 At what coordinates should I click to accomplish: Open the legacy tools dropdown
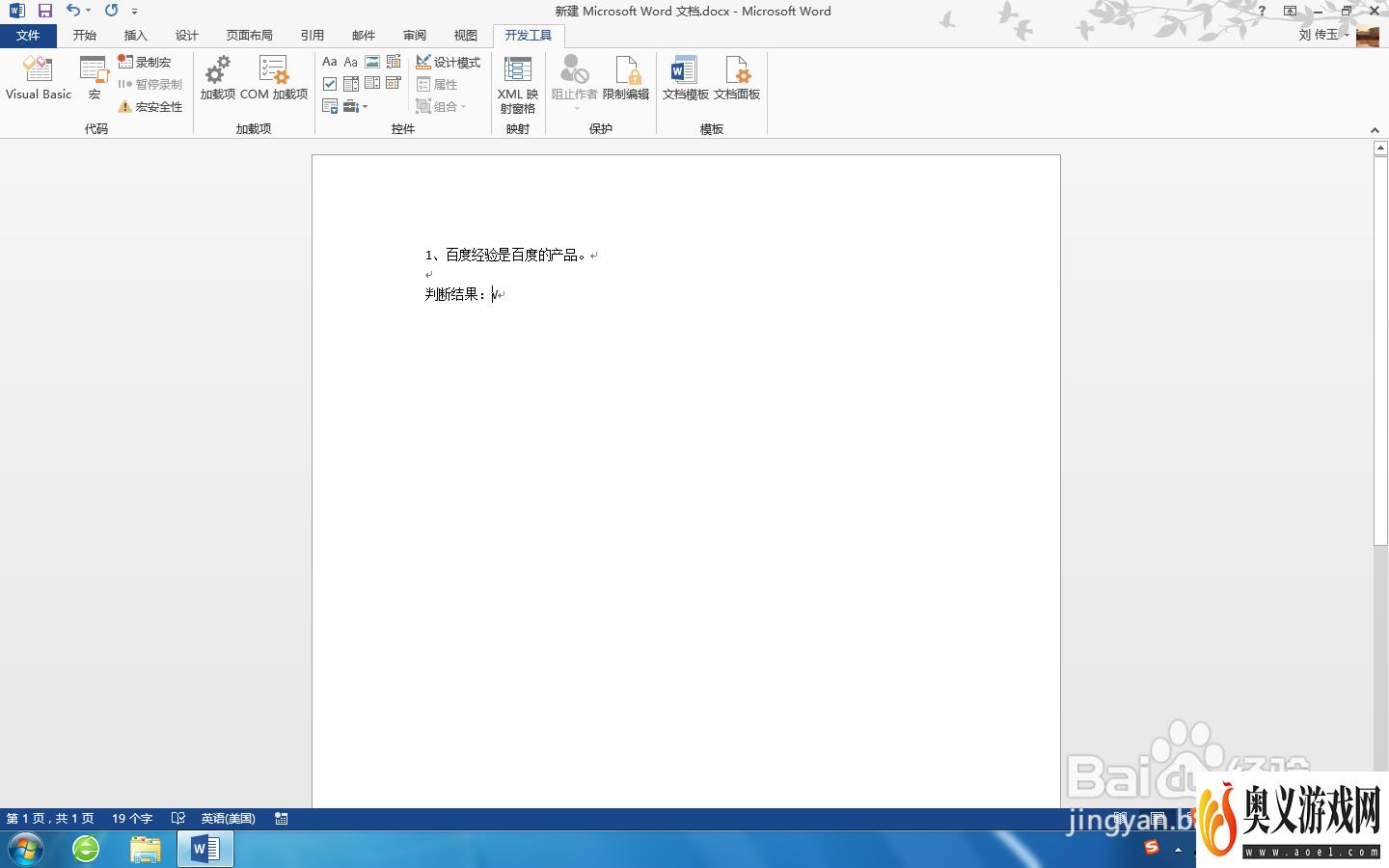click(355, 106)
